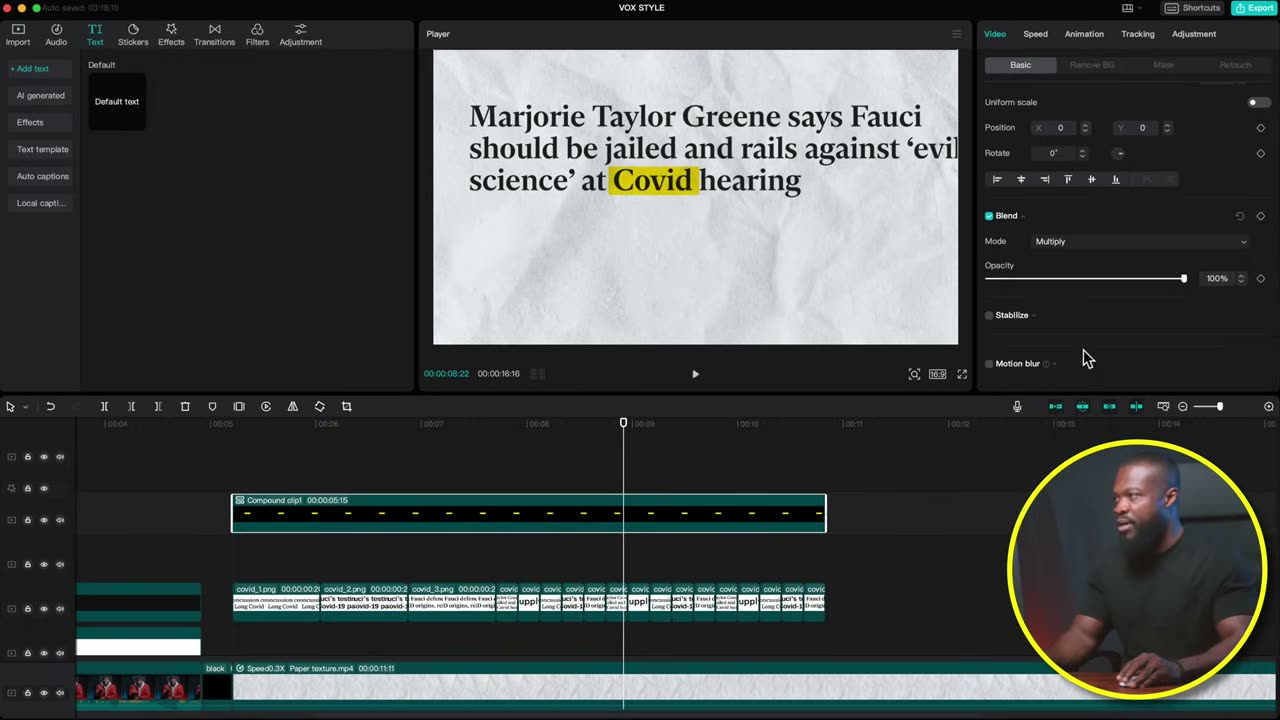Screen dimensions: 1280x720
Task: Open the selection tool dropdown arrow
Action: point(25,407)
